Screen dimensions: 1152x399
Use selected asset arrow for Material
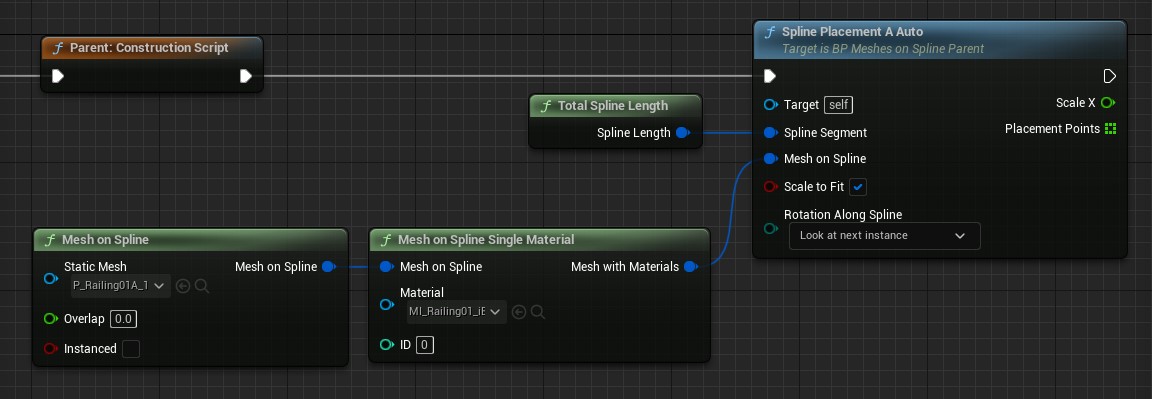pyautogui.click(x=519, y=312)
